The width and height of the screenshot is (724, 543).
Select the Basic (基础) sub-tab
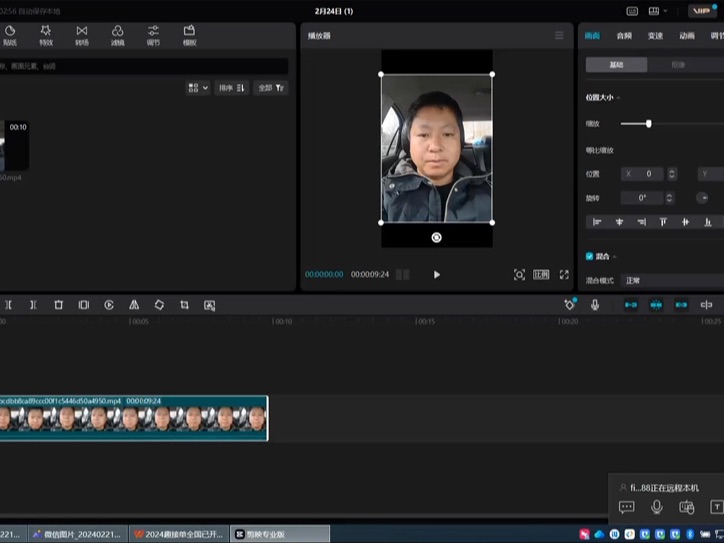click(616, 65)
